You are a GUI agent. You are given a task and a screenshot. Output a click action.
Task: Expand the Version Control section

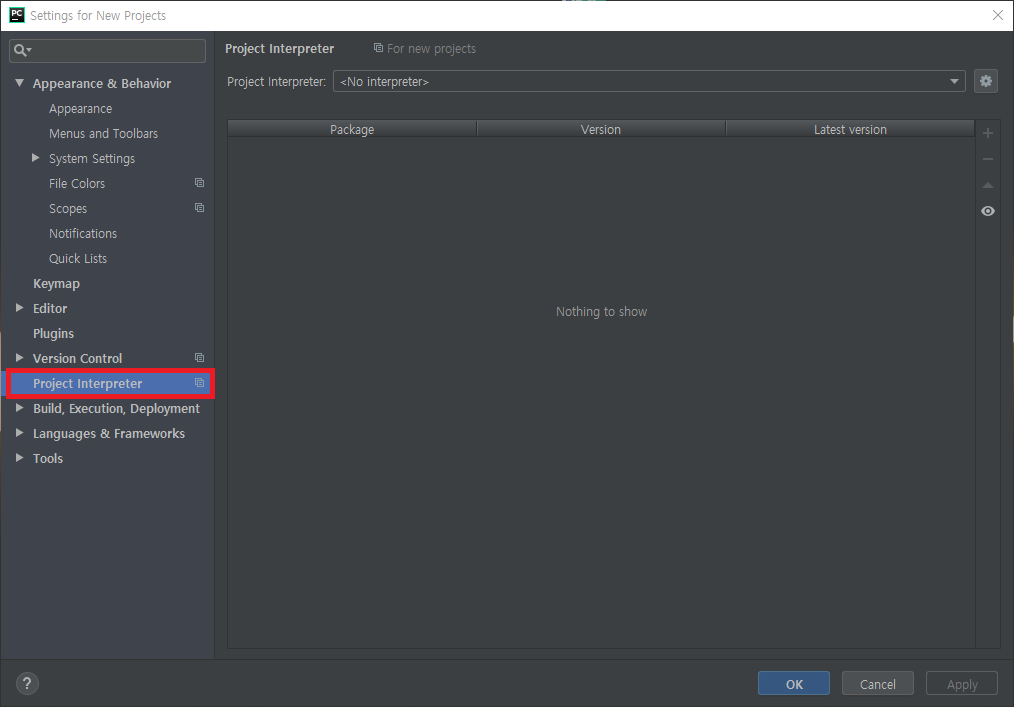[x=19, y=358]
